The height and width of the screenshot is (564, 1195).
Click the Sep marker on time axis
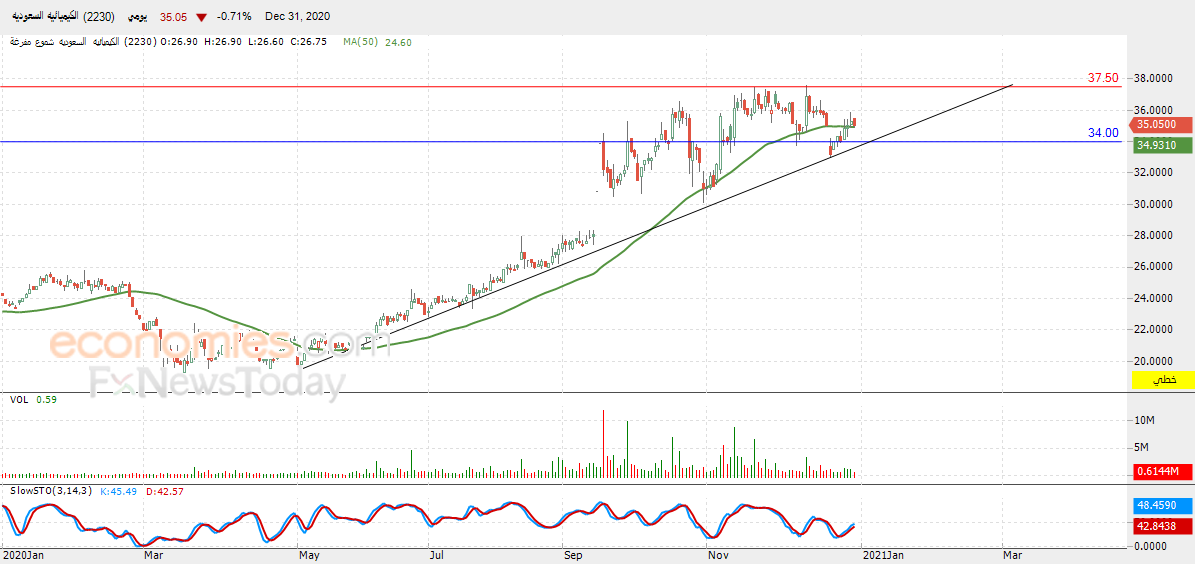[x=572, y=556]
